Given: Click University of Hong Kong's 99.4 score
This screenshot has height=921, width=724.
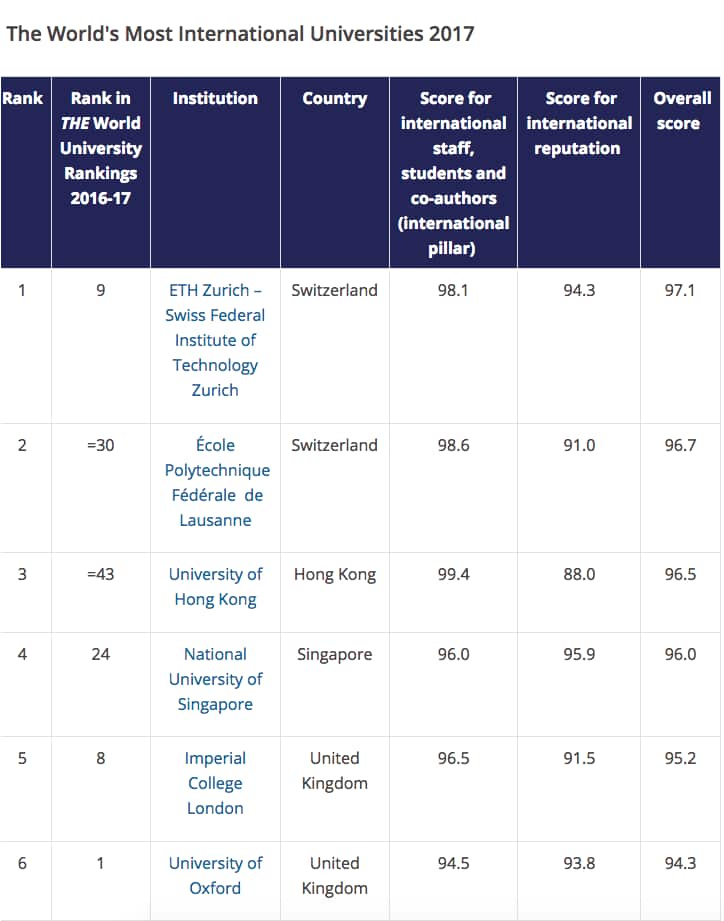Looking at the screenshot, I should (453, 574).
